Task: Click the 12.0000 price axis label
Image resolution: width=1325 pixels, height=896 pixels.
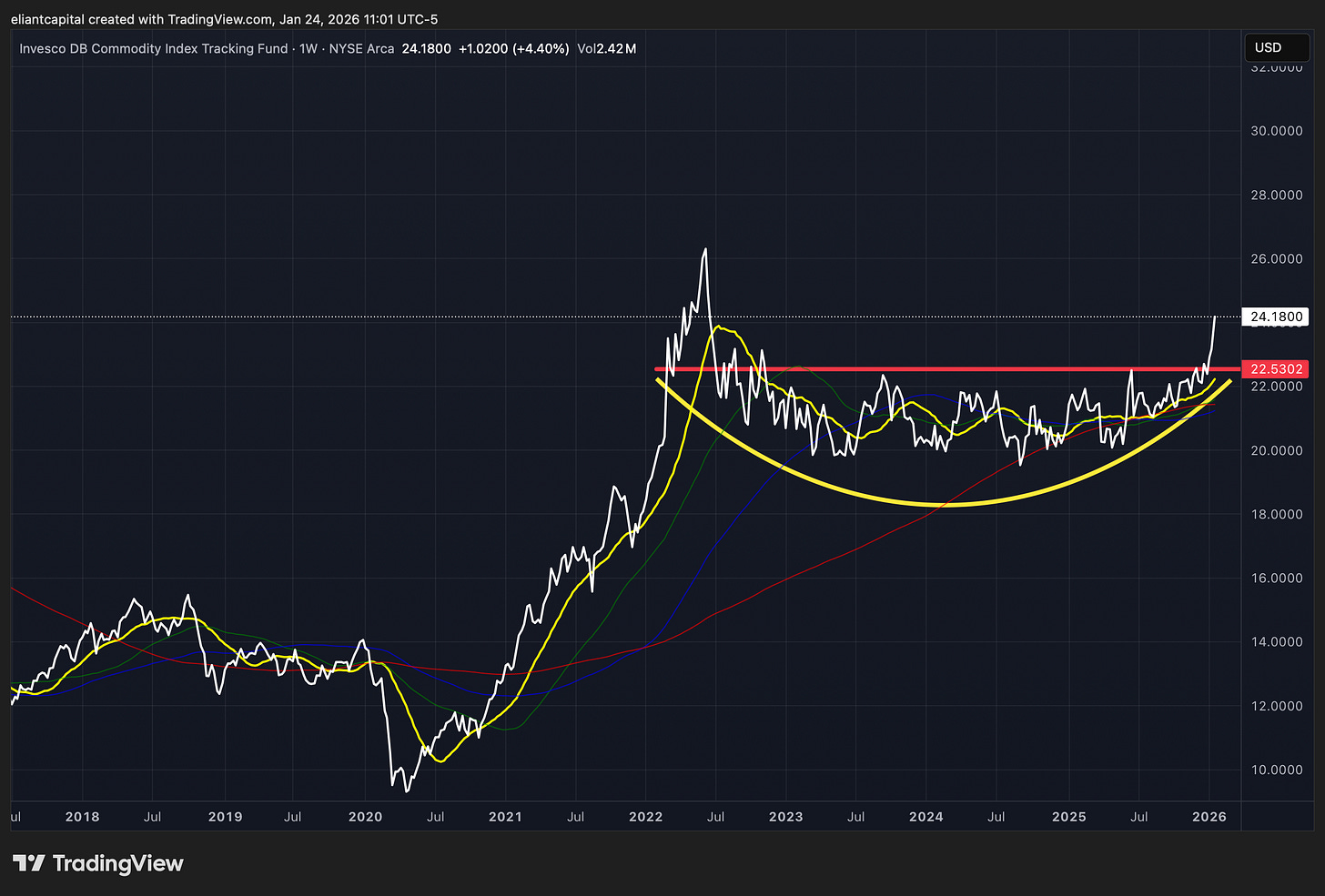Action: (x=1277, y=706)
